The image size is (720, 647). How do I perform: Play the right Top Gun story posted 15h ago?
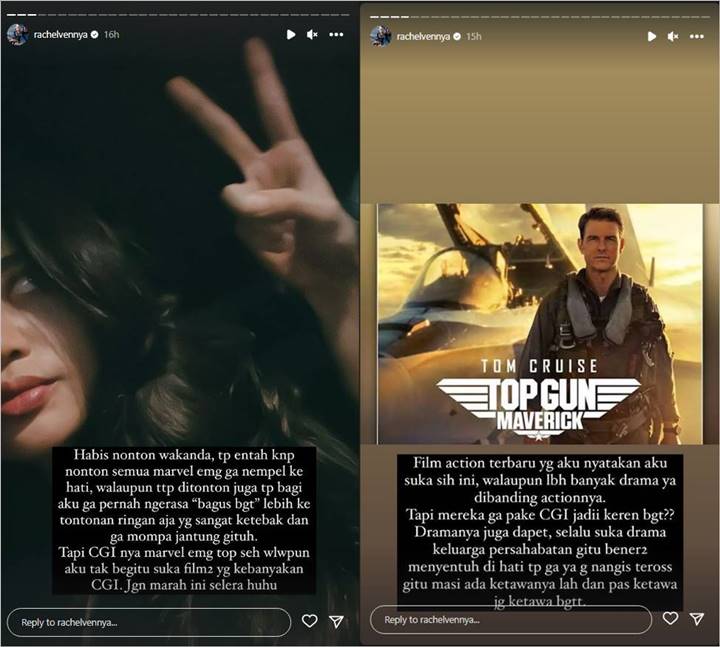pos(651,36)
